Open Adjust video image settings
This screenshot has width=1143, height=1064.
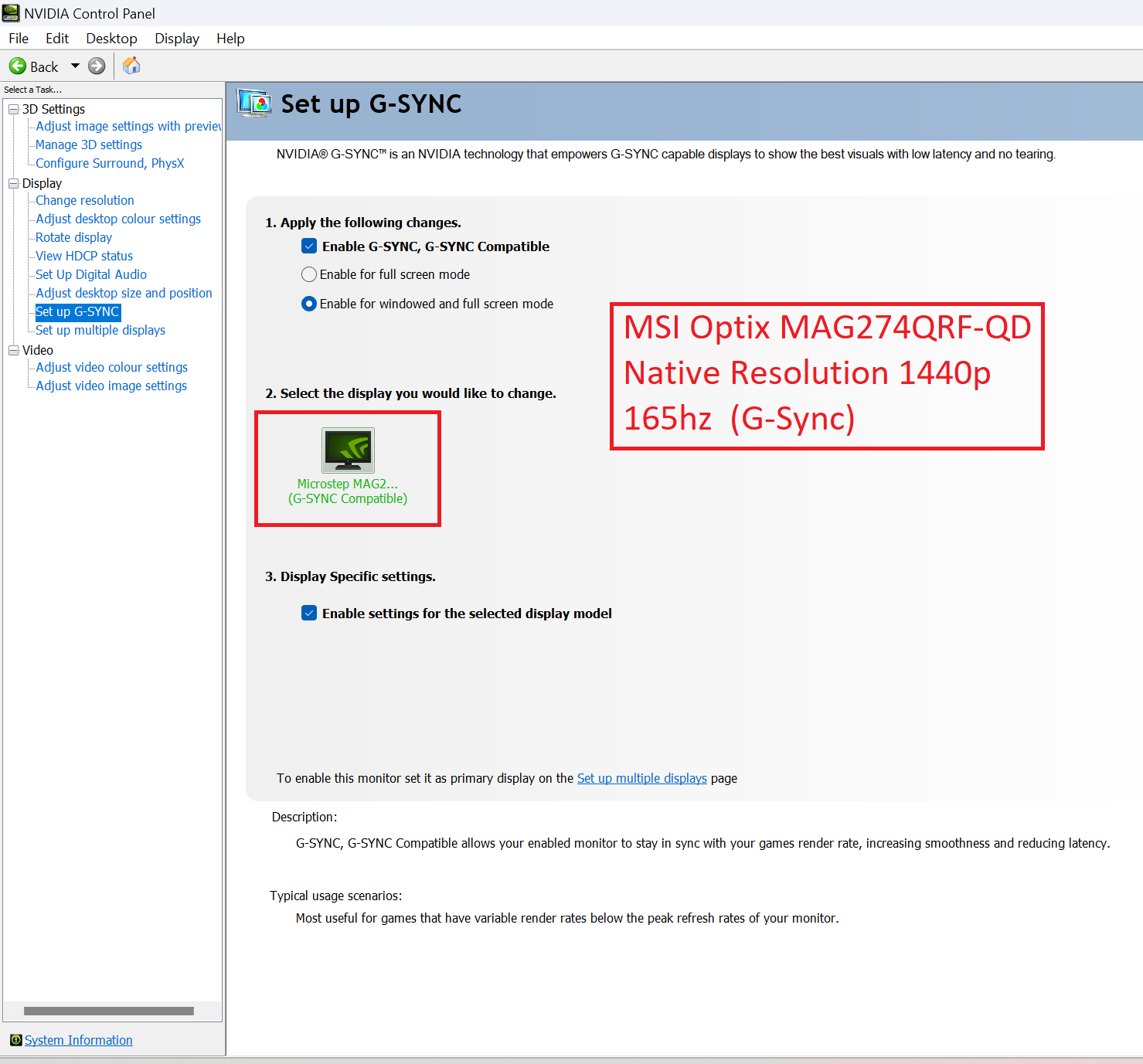pyautogui.click(x=111, y=386)
